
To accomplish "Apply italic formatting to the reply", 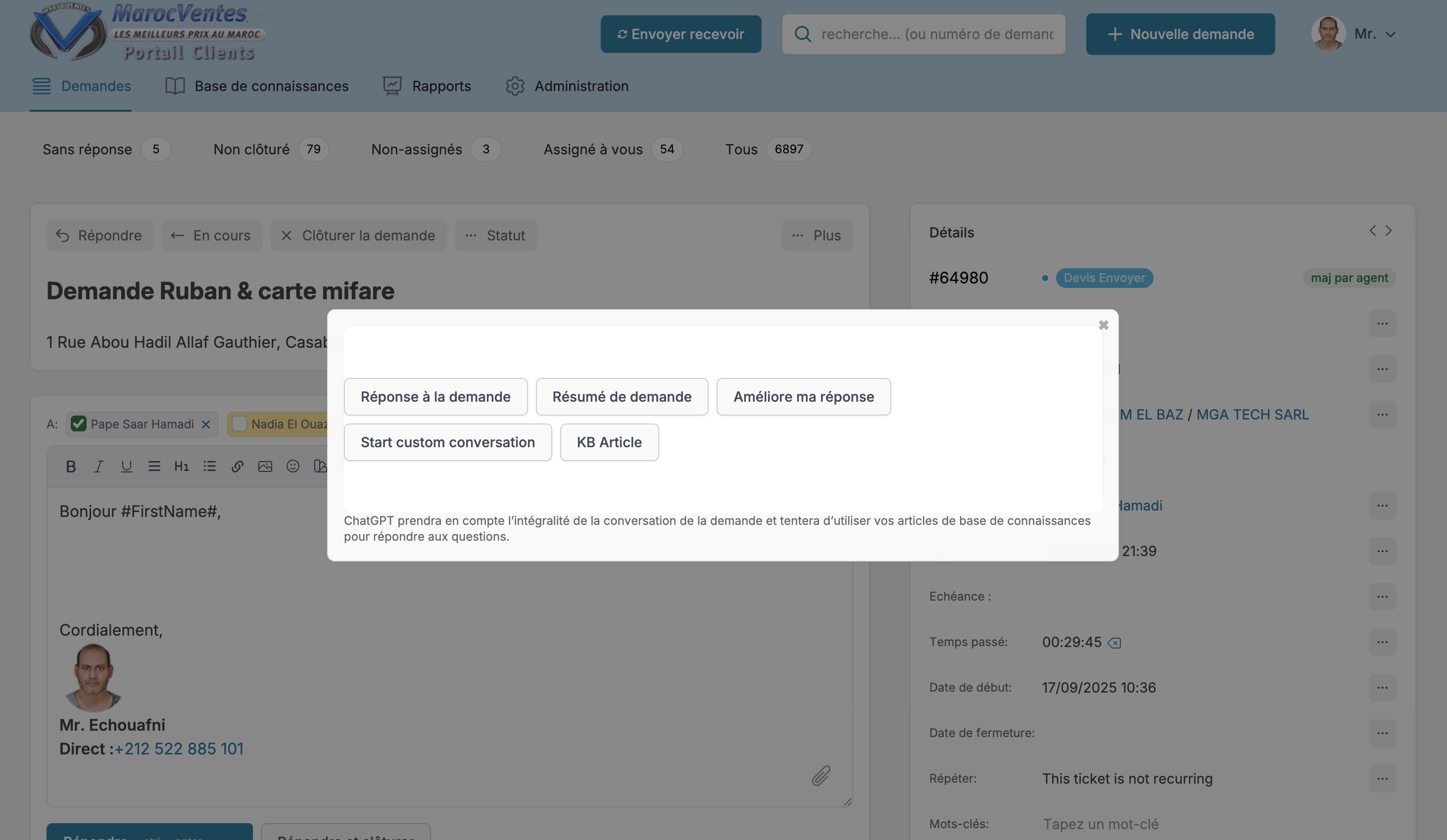I will [99, 467].
